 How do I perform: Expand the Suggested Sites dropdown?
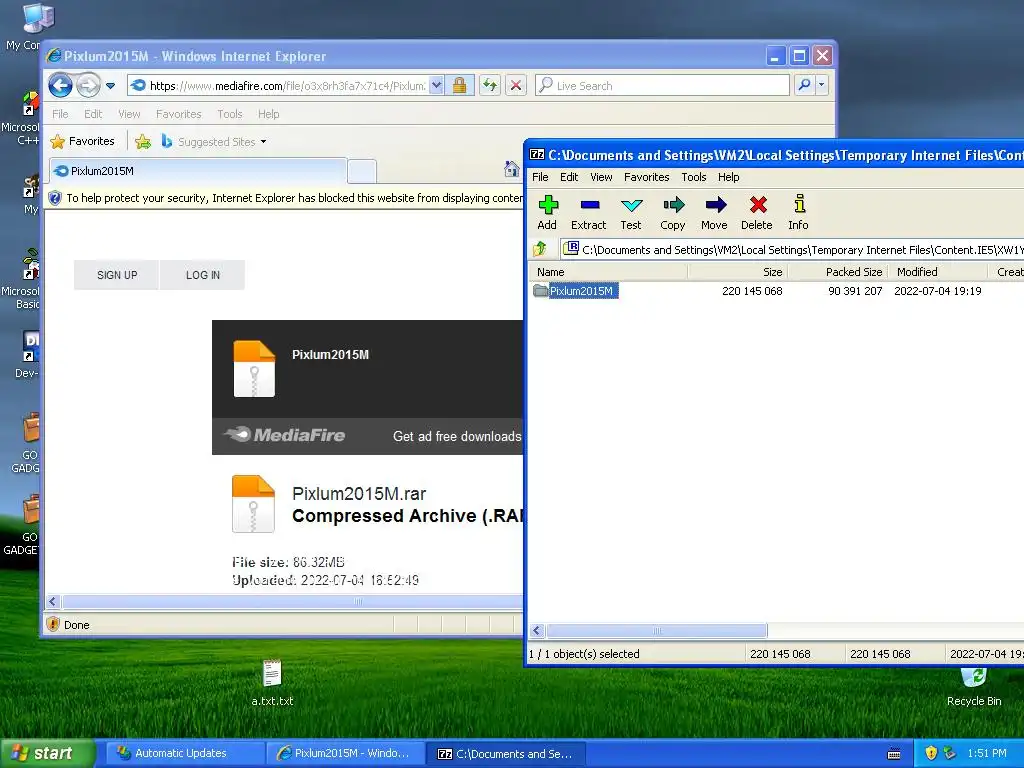click(263, 142)
